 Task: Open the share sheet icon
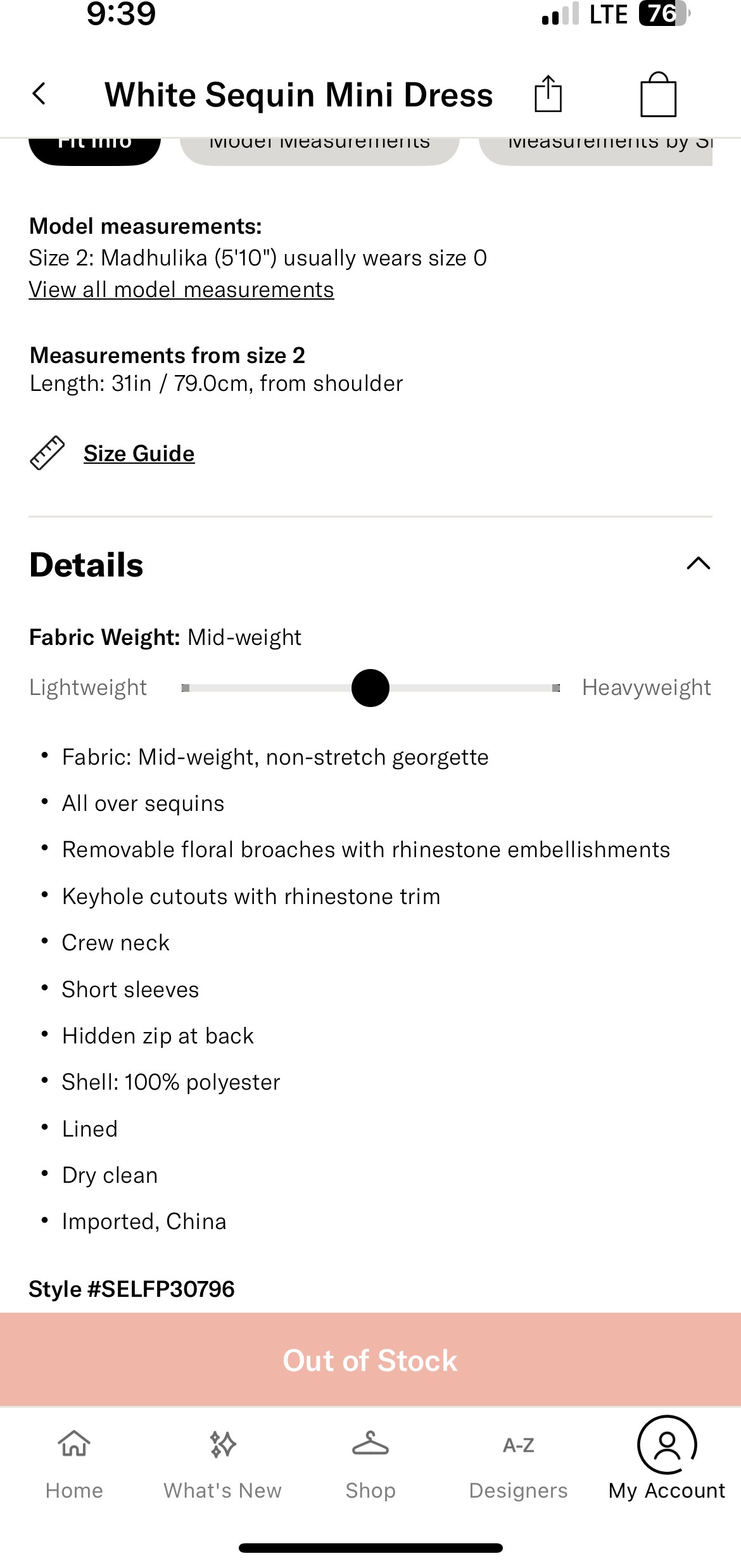(x=548, y=94)
